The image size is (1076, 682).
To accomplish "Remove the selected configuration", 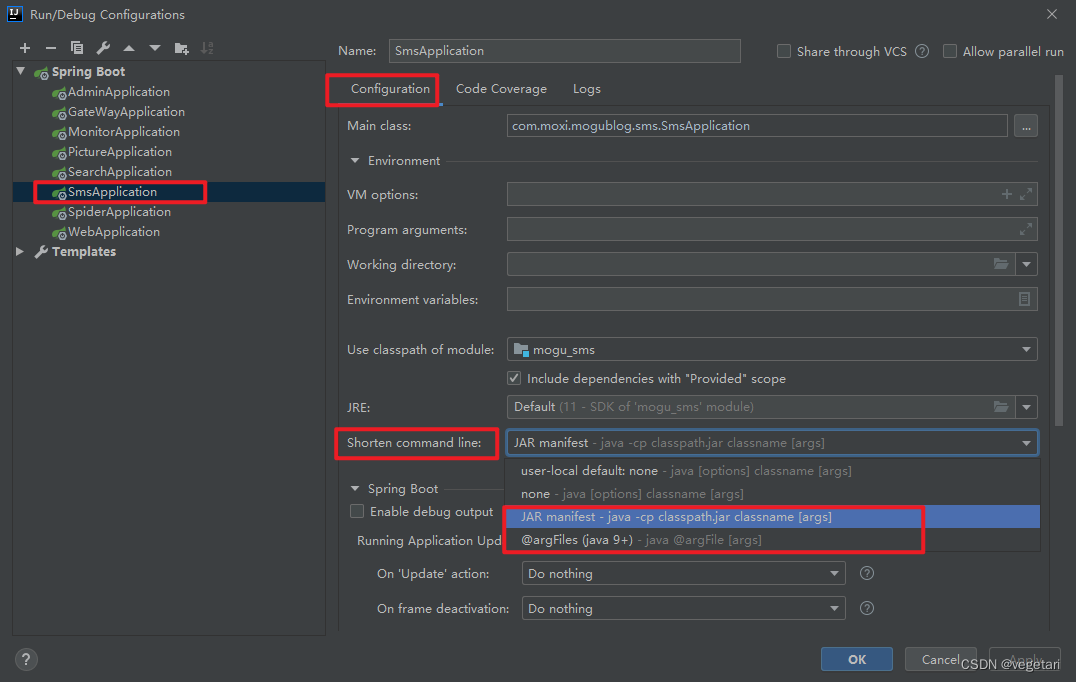I will (x=50, y=47).
